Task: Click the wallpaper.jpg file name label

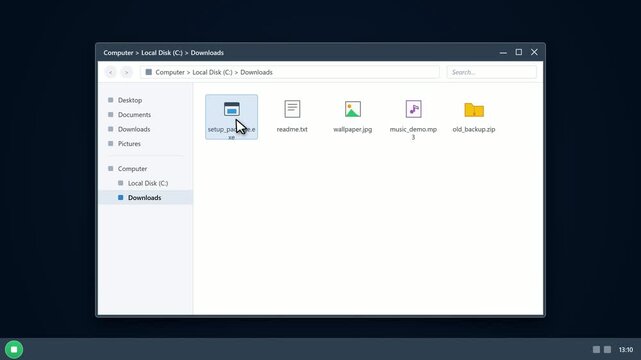Action: (352, 129)
